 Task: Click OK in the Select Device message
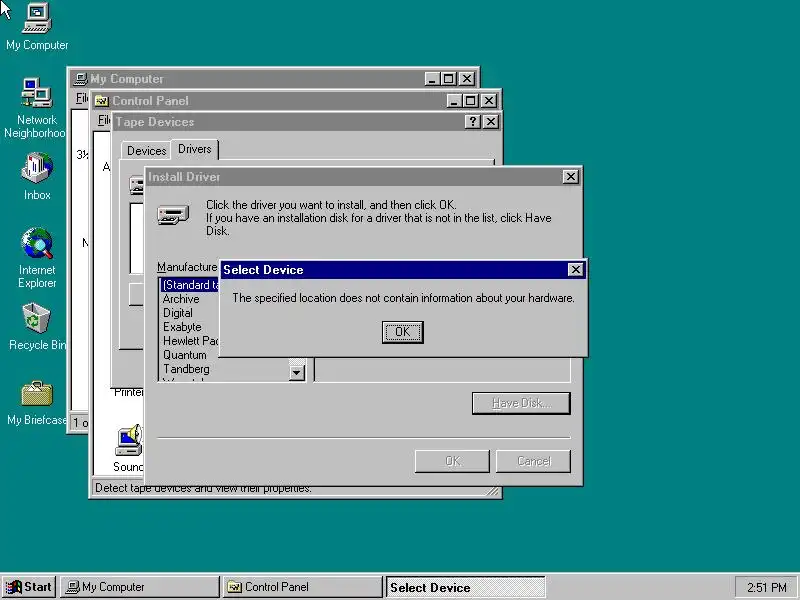pyautogui.click(x=403, y=332)
